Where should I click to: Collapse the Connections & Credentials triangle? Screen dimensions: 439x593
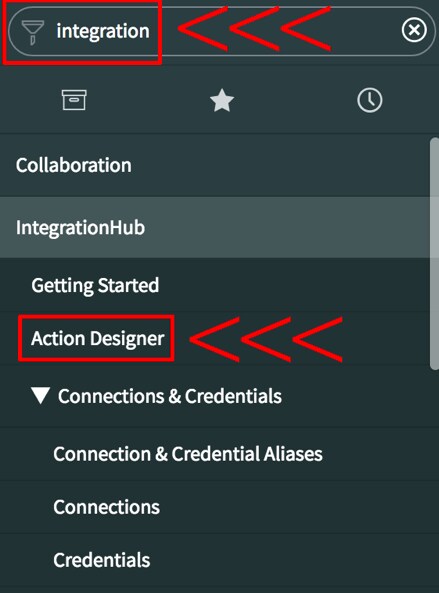pos(40,396)
